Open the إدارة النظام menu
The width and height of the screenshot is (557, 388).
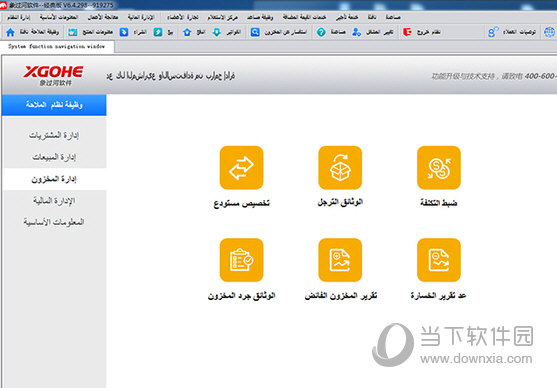pyautogui.click(x=19, y=17)
